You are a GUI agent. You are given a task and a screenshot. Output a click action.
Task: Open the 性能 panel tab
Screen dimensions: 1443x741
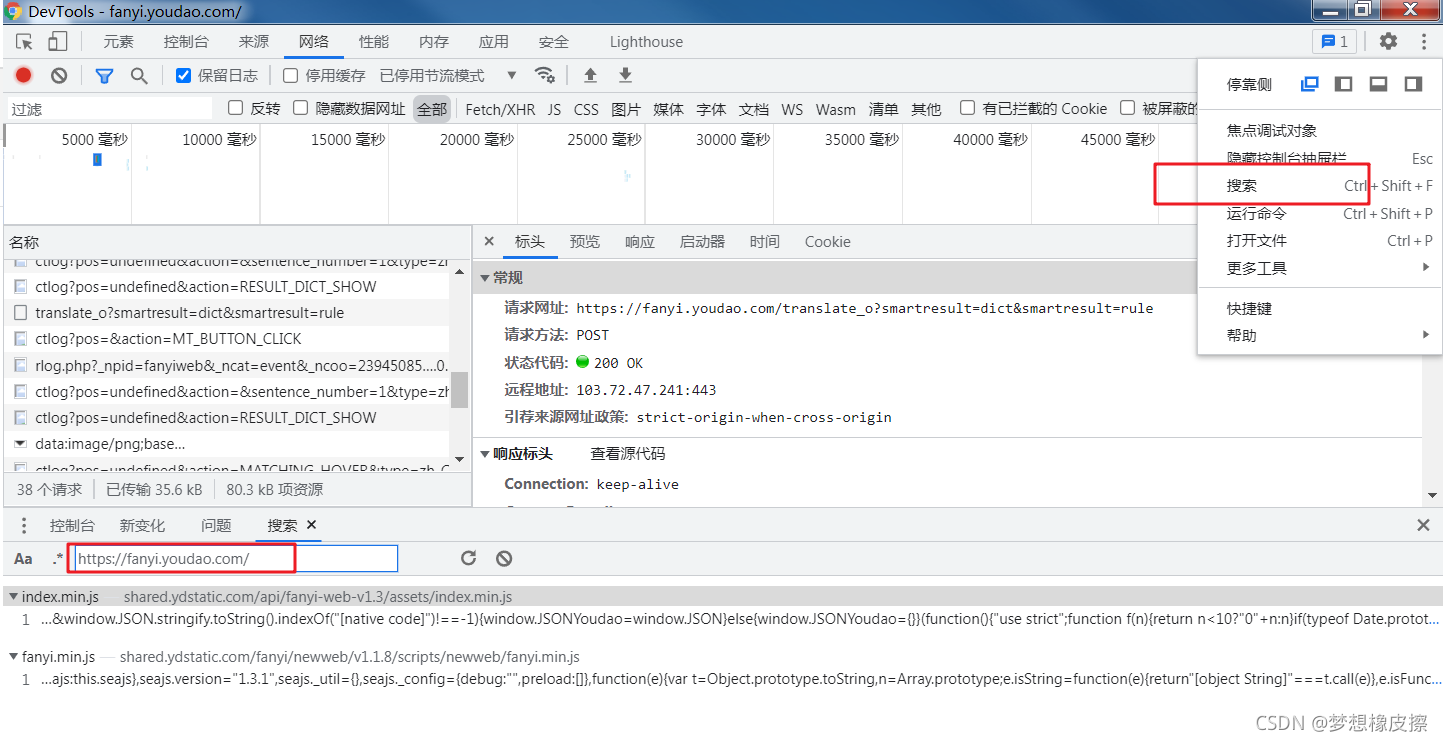pyautogui.click(x=374, y=42)
